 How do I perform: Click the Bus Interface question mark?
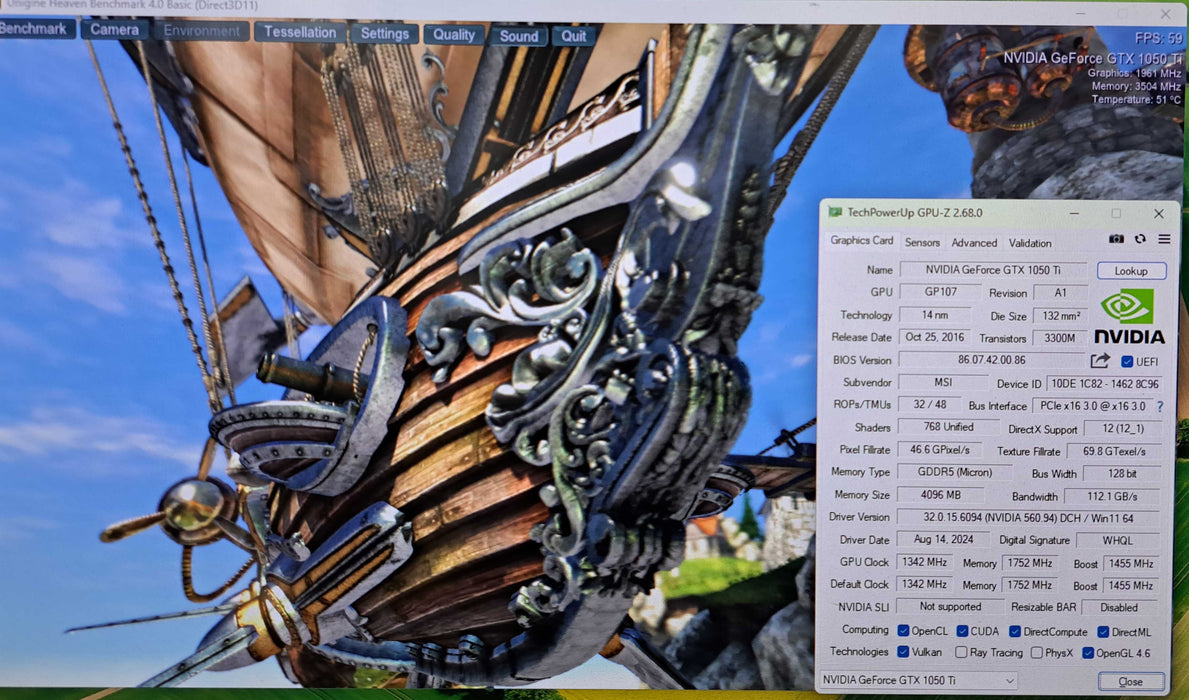1160,407
